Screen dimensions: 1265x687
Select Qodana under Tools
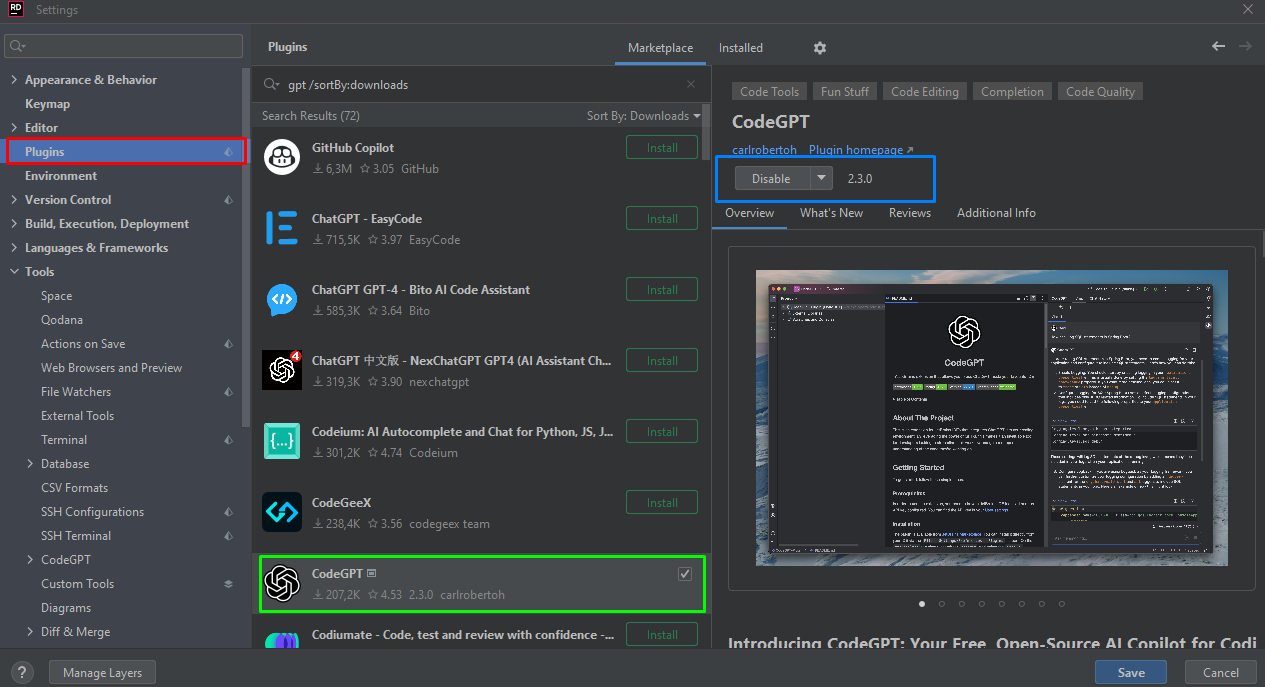(62, 320)
